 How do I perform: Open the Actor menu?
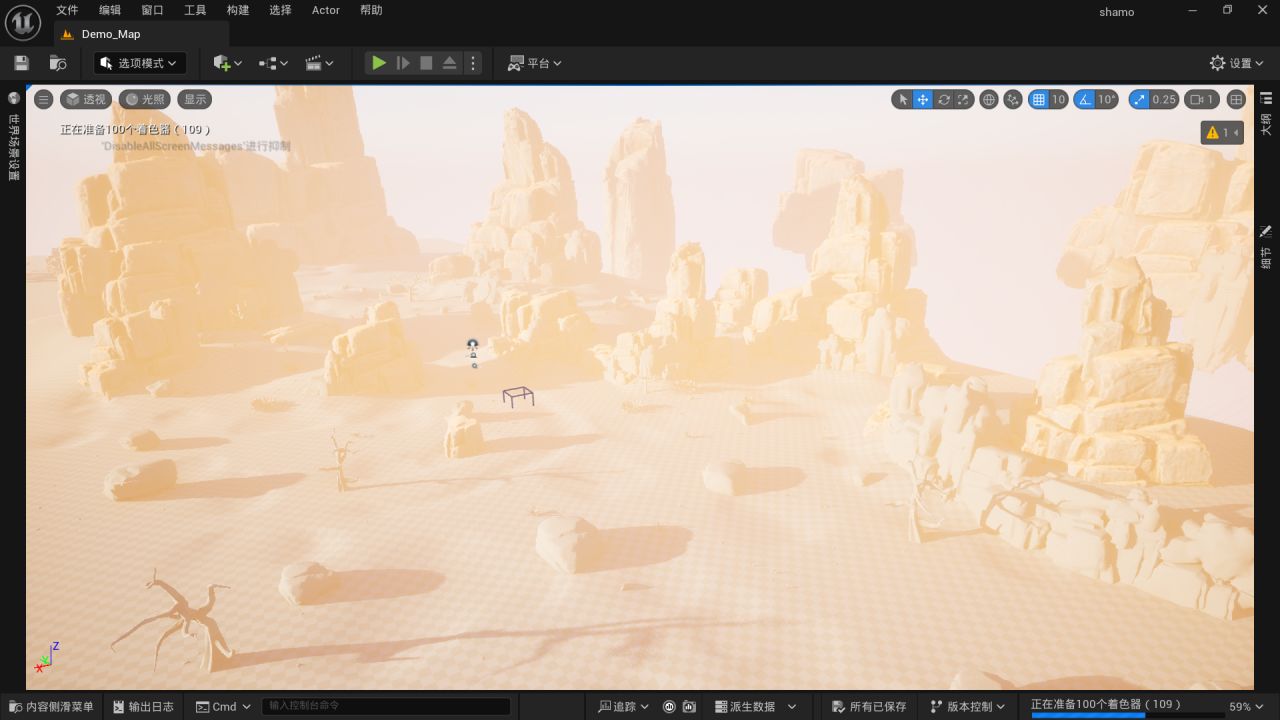tap(326, 10)
